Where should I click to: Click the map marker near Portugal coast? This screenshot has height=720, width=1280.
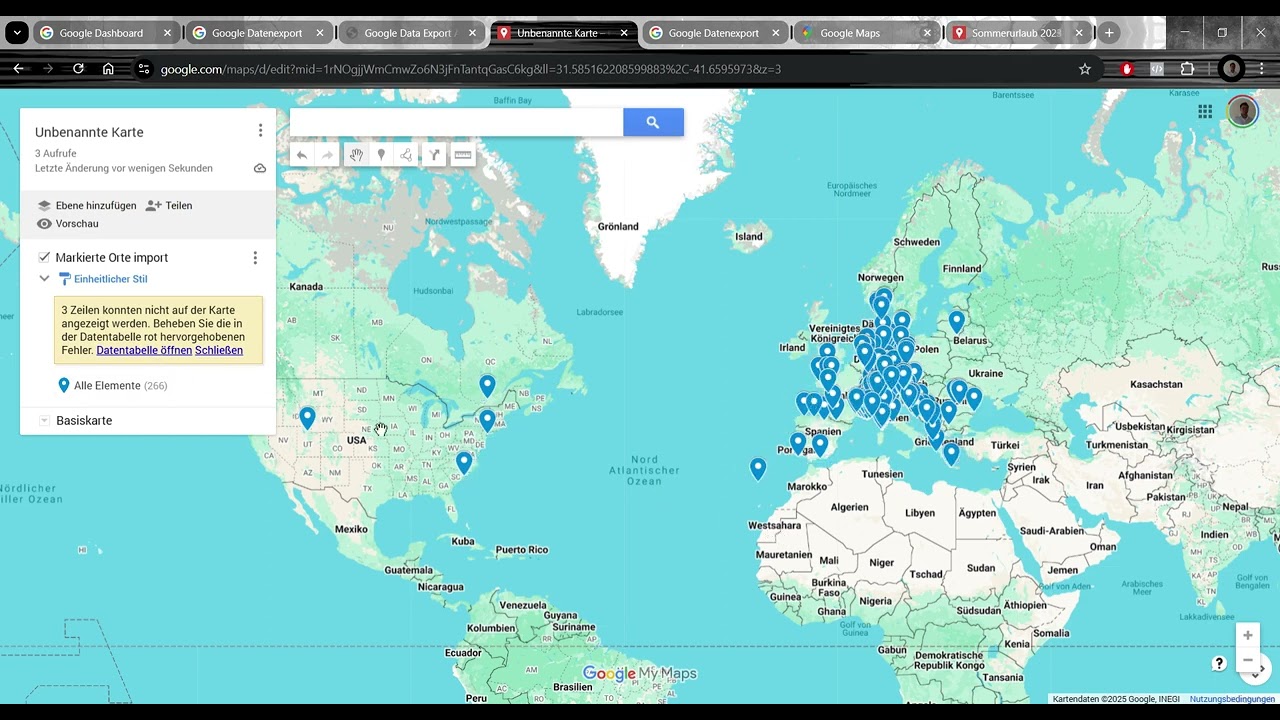point(798,441)
